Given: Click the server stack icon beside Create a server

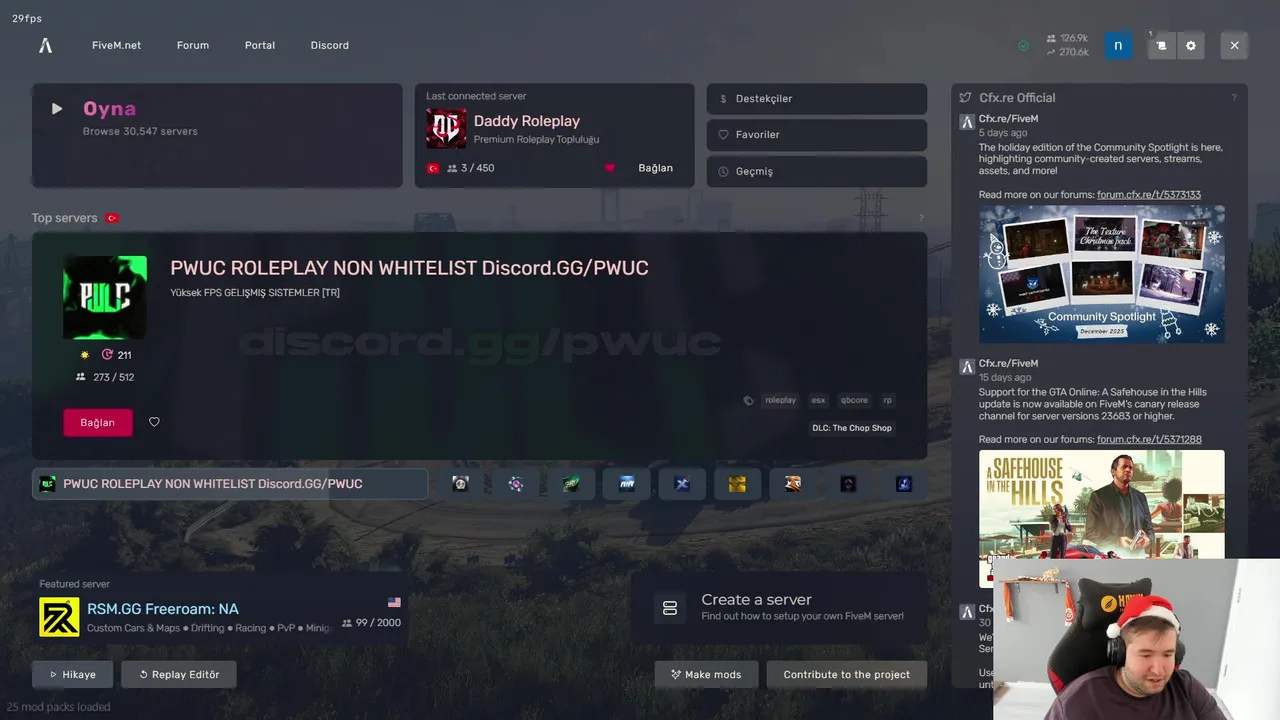Looking at the screenshot, I should click(670, 608).
